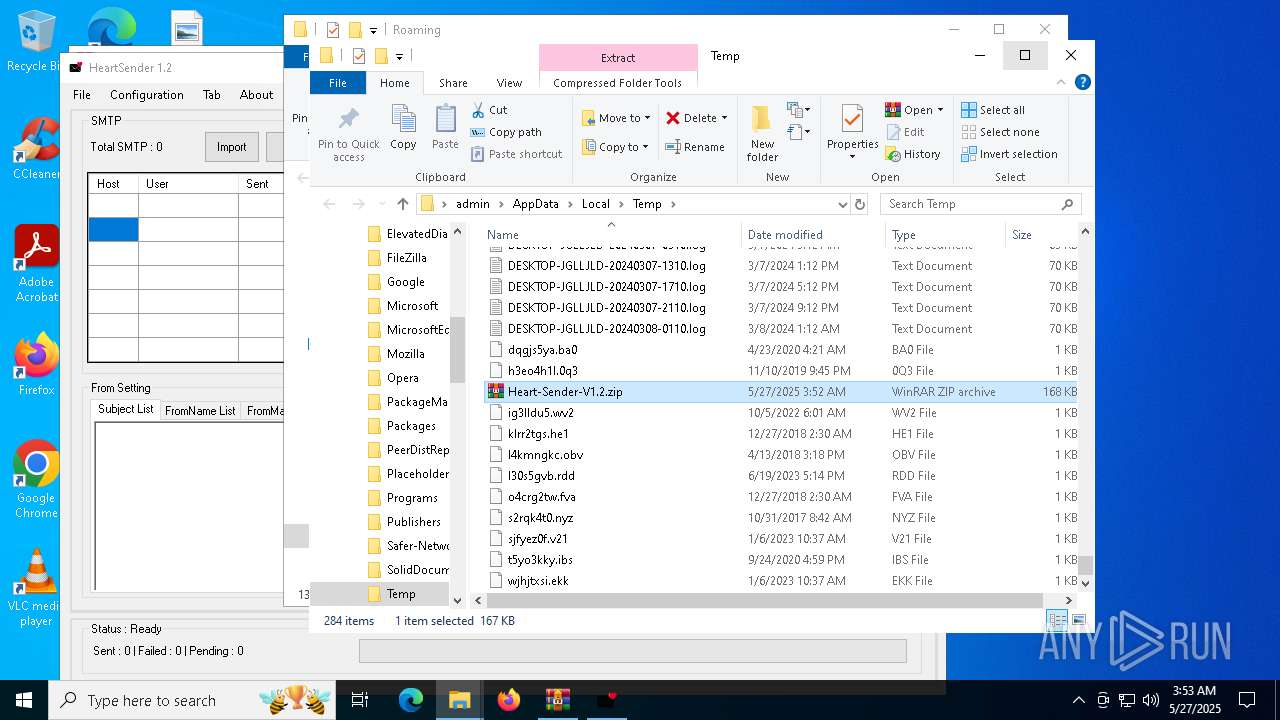1280x720 pixels.
Task: Open the Google Chrome desktop shortcut
Action: coord(36,479)
